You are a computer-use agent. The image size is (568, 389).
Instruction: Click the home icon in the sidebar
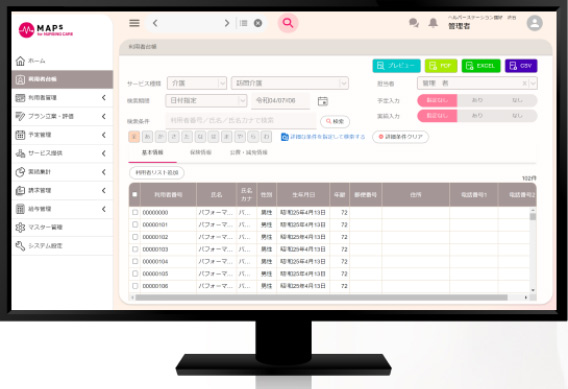(x=20, y=61)
